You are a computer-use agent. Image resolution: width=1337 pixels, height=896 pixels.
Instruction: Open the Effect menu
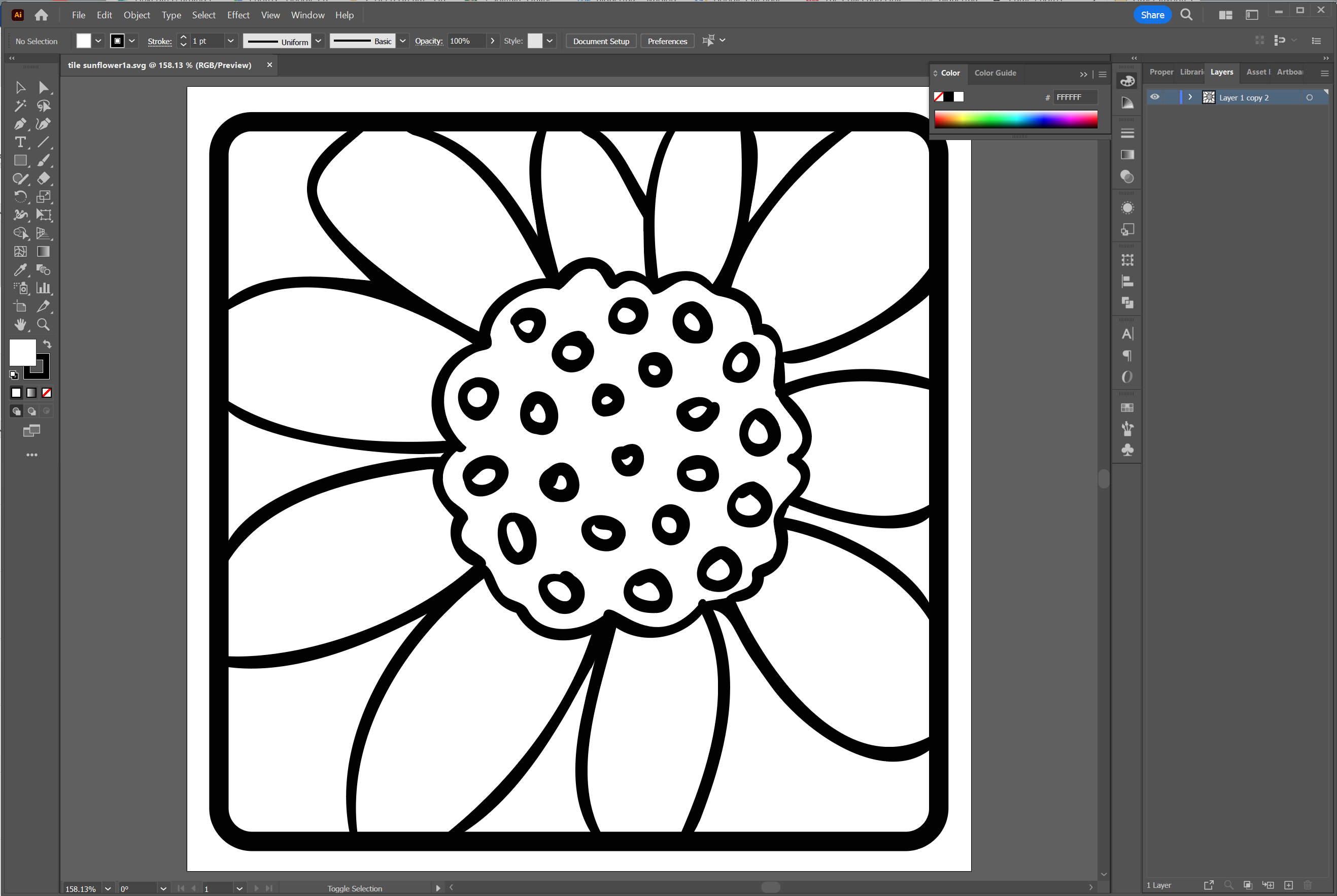click(238, 14)
